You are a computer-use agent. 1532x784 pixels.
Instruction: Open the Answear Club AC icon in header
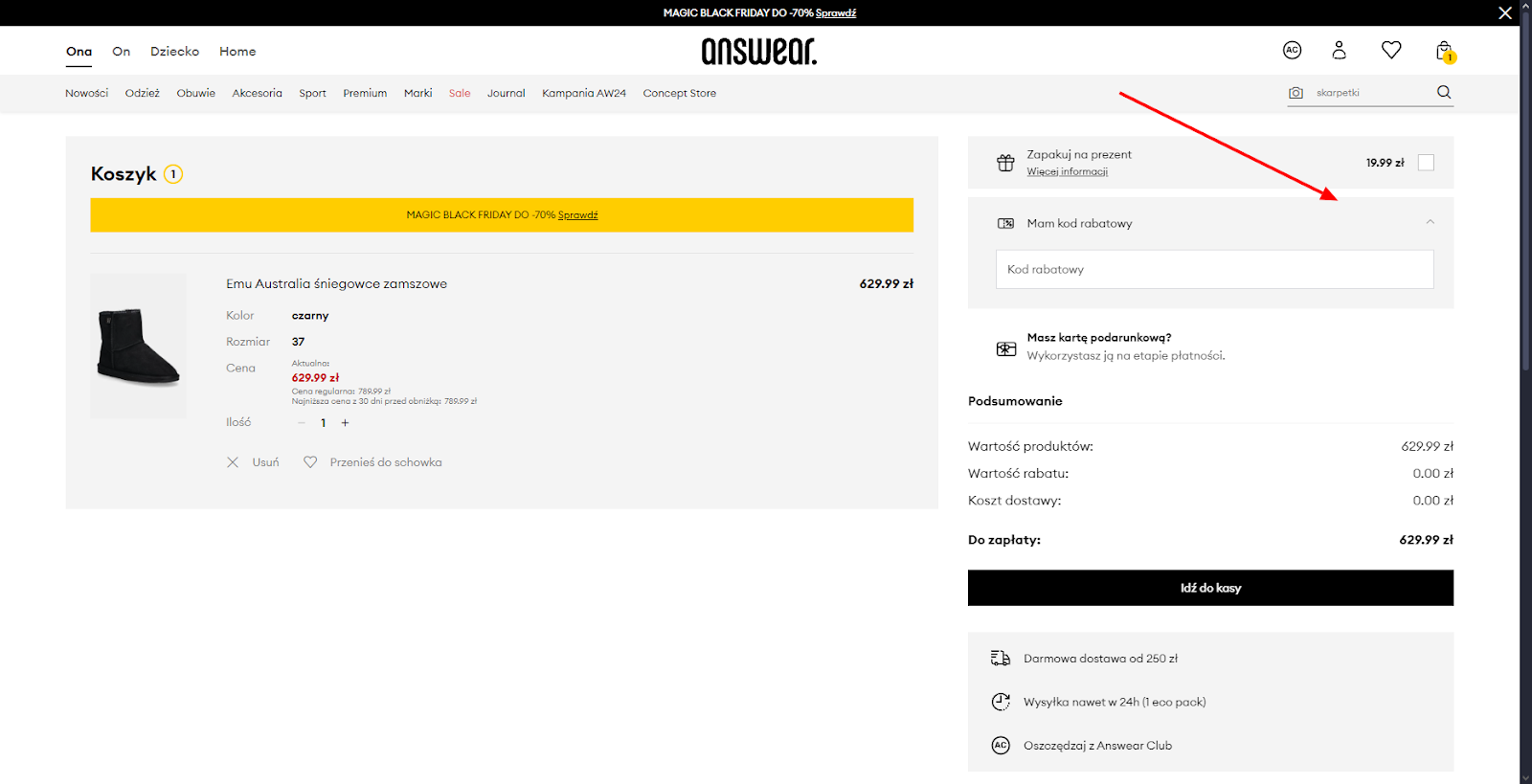1292,50
